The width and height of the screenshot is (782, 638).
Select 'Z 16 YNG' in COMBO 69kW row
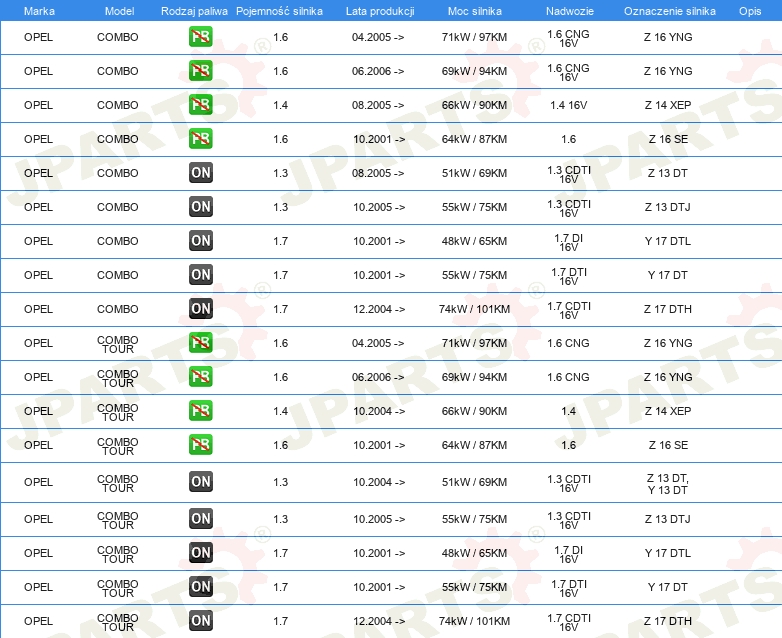pyautogui.click(x=668, y=71)
